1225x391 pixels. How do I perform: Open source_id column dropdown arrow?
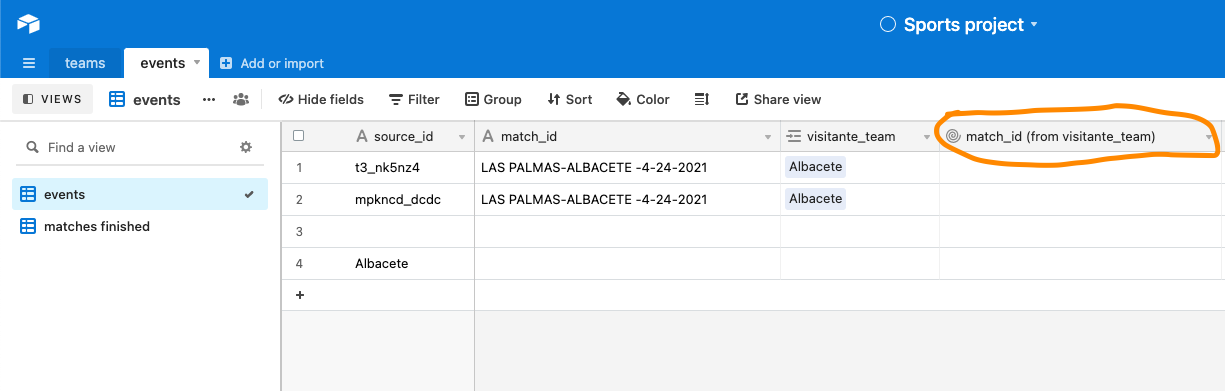(x=462, y=137)
